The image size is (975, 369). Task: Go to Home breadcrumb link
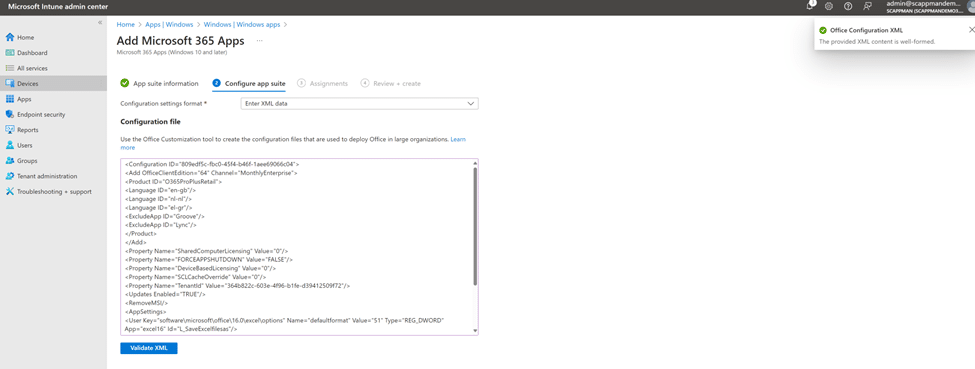[x=125, y=24]
